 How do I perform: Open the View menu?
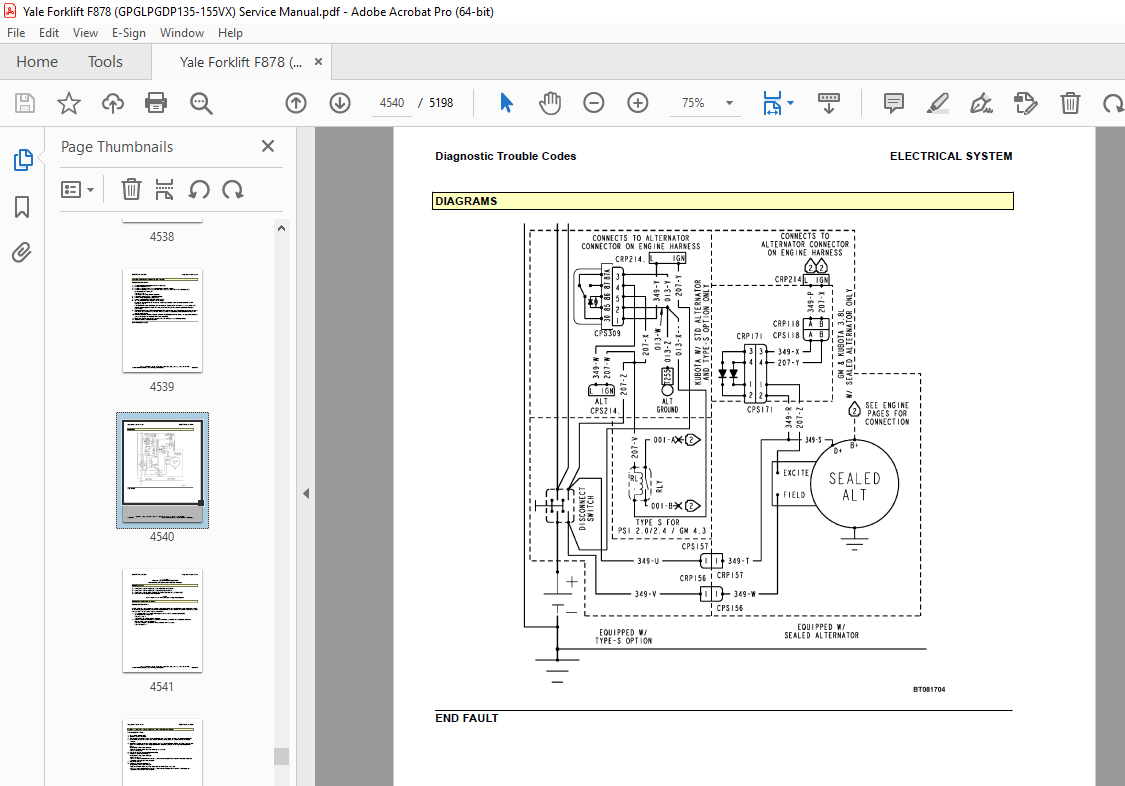pos(85,33)
